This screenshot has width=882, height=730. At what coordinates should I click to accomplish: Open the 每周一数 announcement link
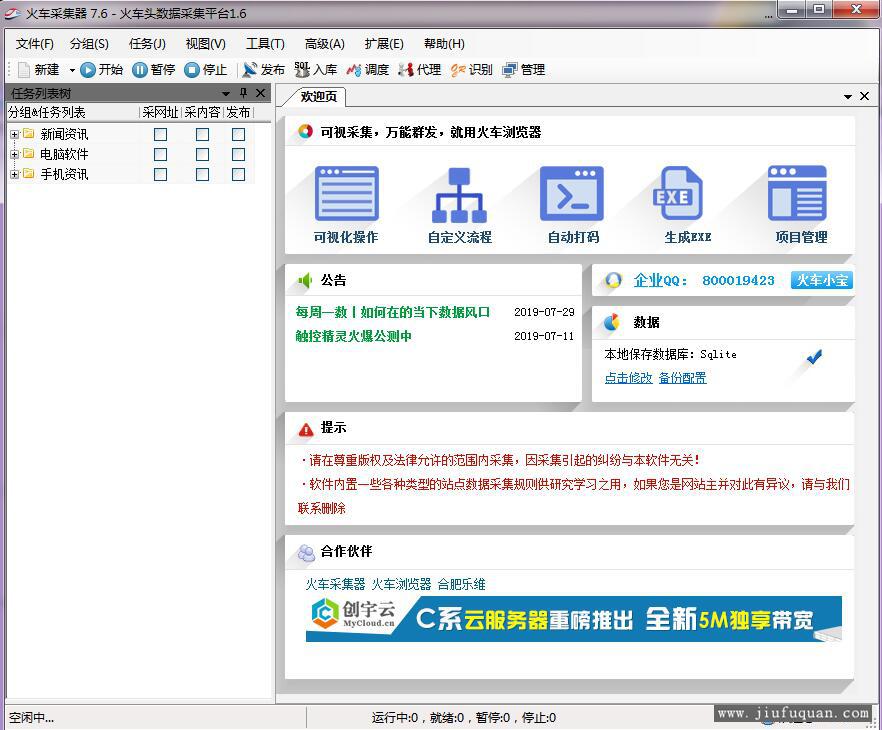point(393,312)
